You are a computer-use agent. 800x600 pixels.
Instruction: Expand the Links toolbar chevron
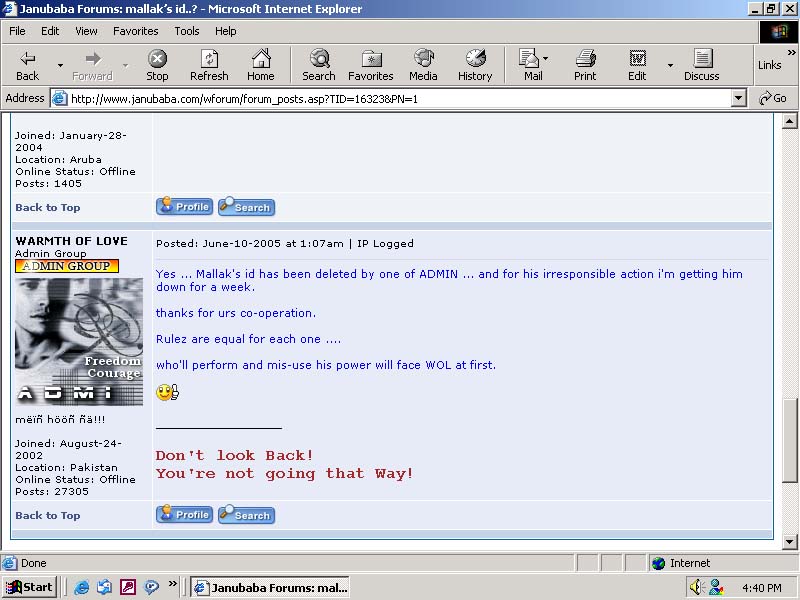[x=791, y=52]
